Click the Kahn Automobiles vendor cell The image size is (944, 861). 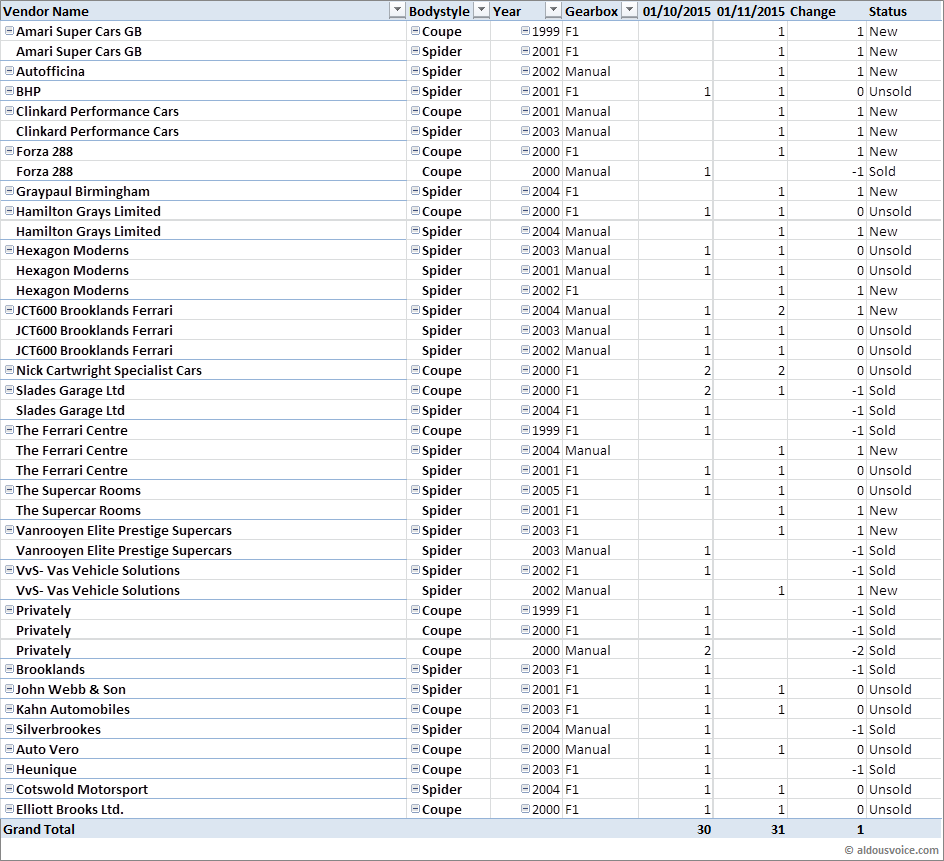(73, 709)
